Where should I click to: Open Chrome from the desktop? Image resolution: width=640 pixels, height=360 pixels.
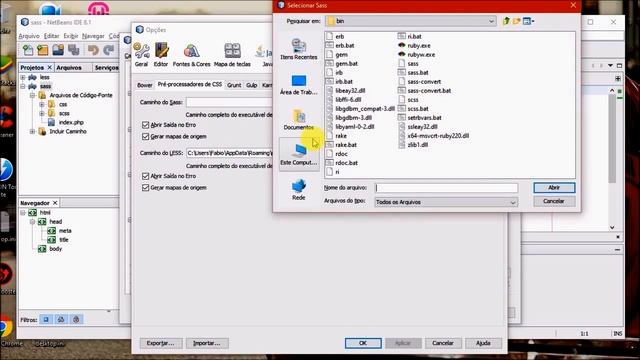pyautogui.click(x=7, y=331)
